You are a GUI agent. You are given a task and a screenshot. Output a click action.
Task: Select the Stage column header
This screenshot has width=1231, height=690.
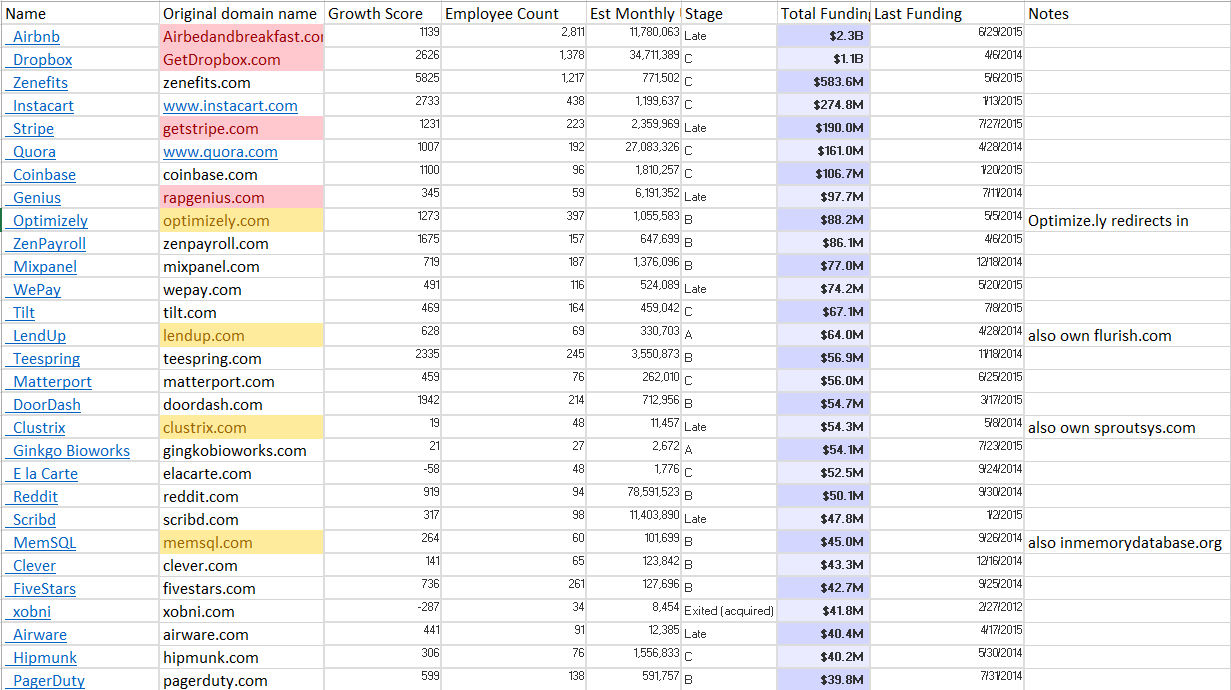(x=729, y=13)
